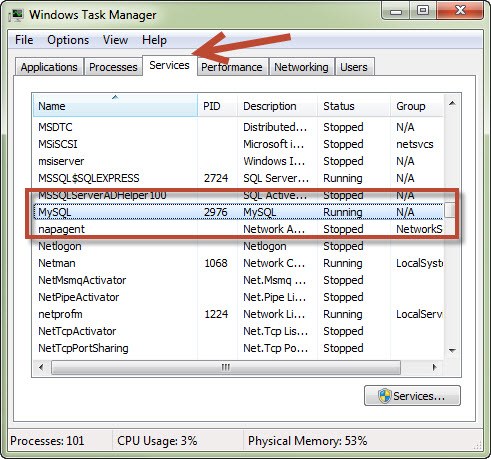Minimize the Task Manager window
The height and width of the screenshot is (459, 491).
click(x=396, y=11)
